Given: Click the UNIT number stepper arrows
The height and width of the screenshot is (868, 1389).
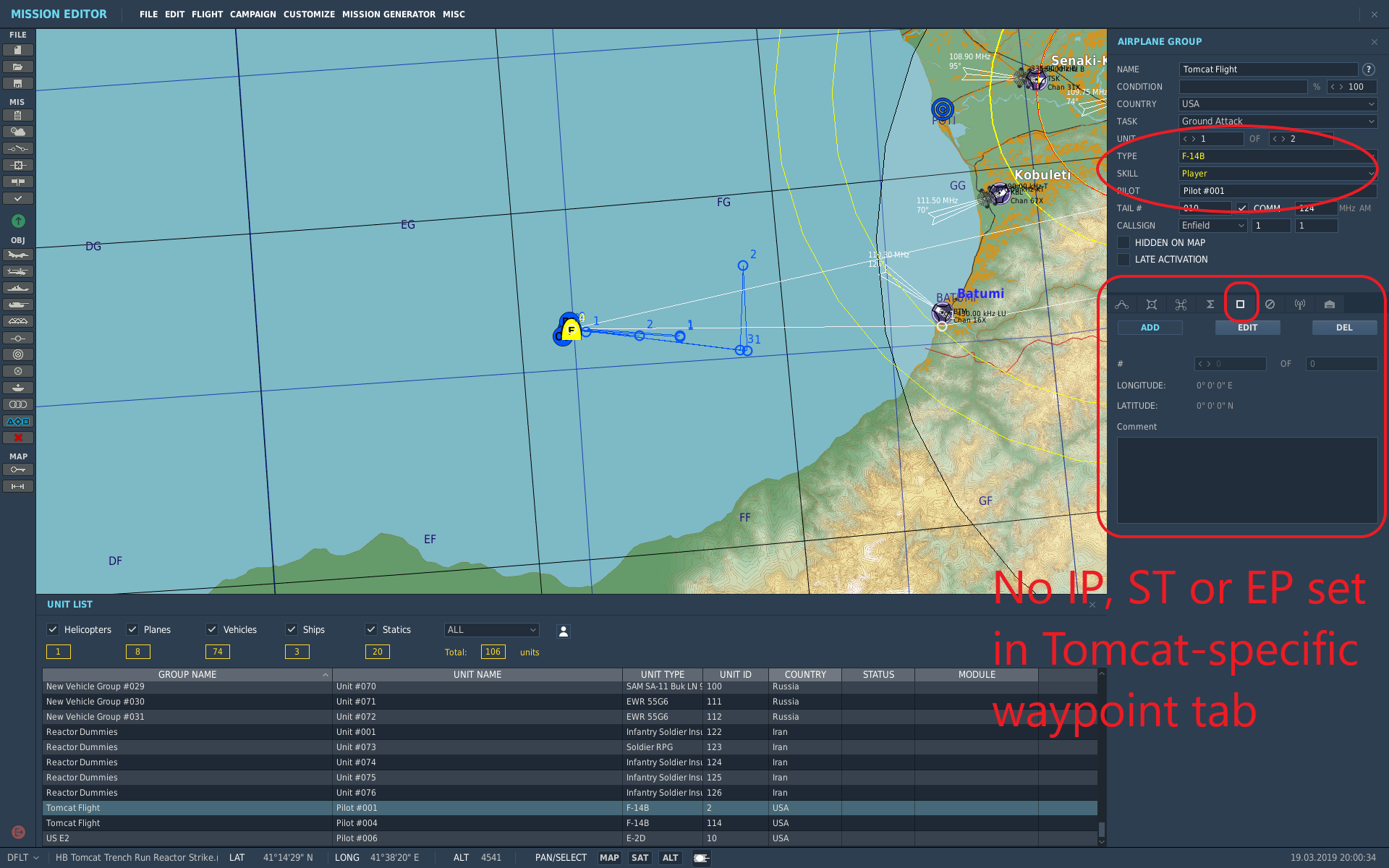Looking at the screenshot, I should click(x=1189, y=139).
